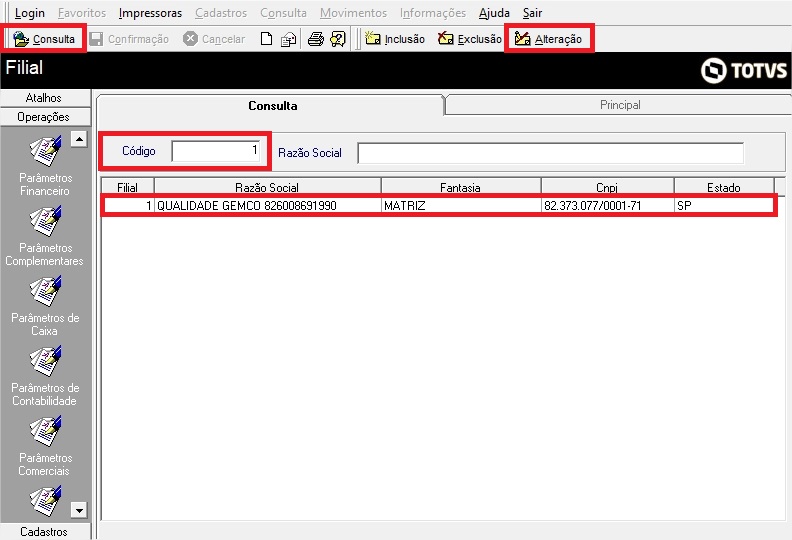
Task: Click the Inclusão toolbar button
Action: coord(394,39)
